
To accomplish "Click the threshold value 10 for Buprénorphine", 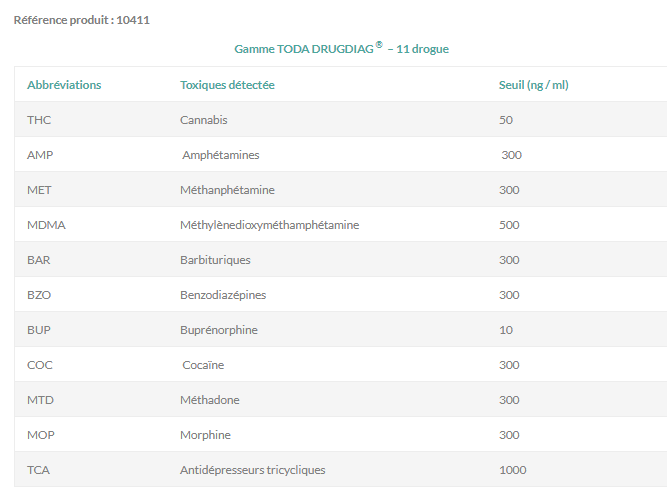I will point(505,330).
